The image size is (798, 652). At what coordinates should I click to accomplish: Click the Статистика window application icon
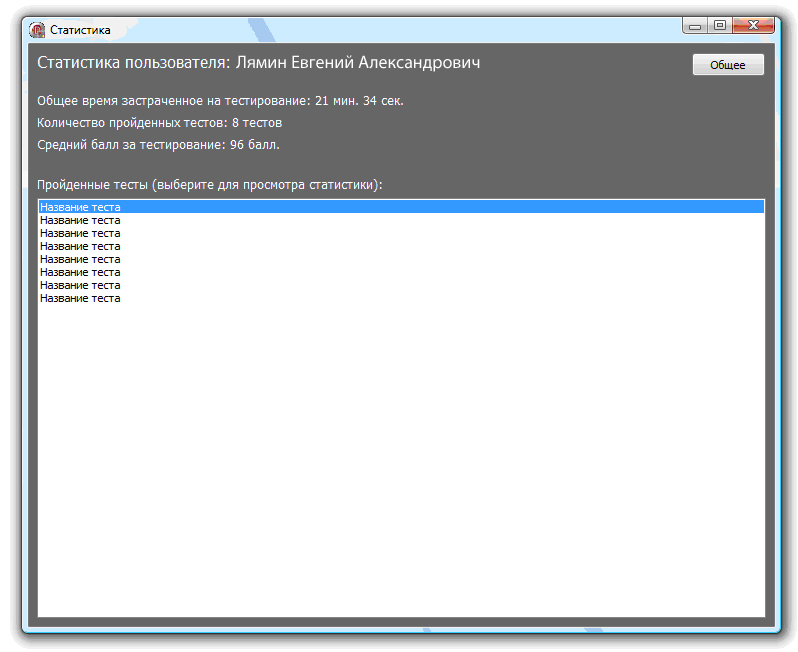(x=37, y=30)
